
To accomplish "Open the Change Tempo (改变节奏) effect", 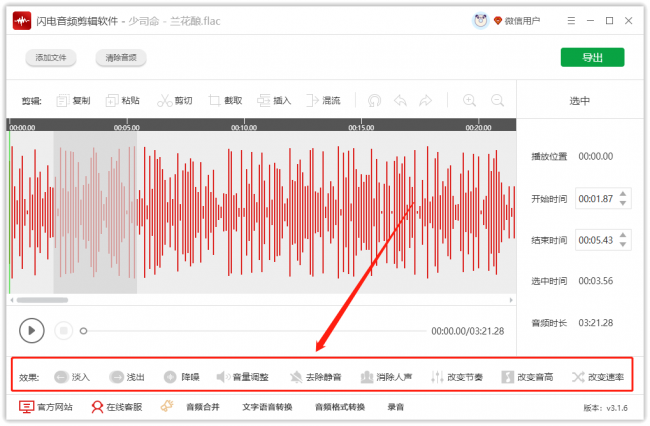I will 457,377.
